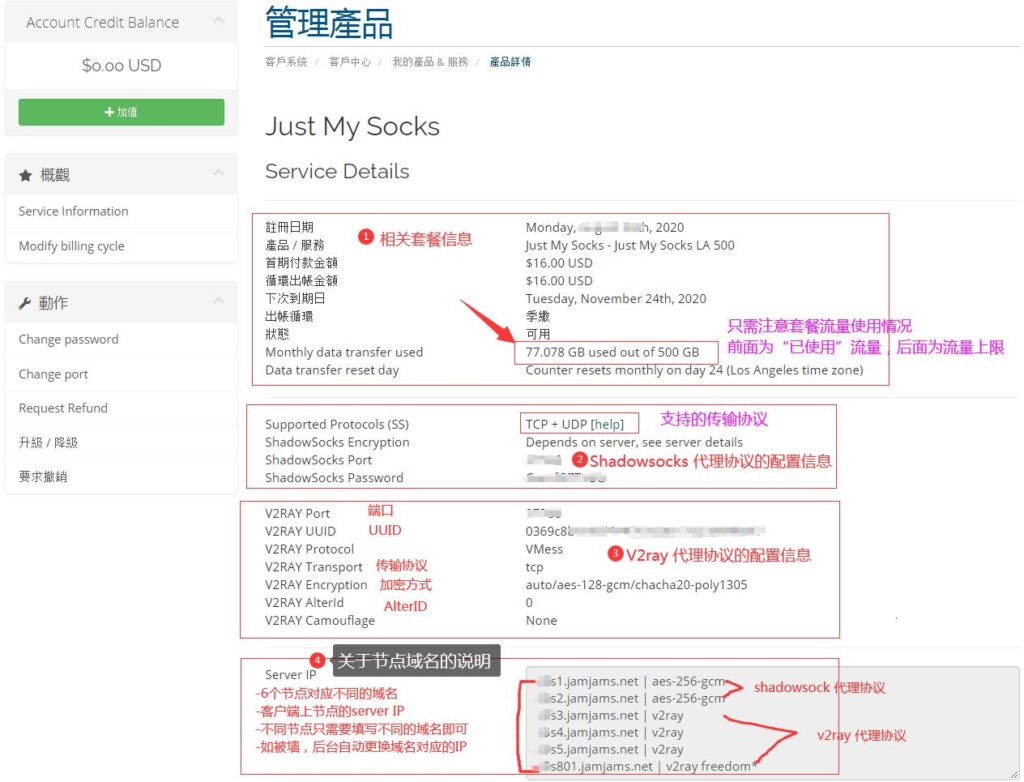Collapse the 動作 panel chevron
The image size is (1024, 782).
(219, 301)
